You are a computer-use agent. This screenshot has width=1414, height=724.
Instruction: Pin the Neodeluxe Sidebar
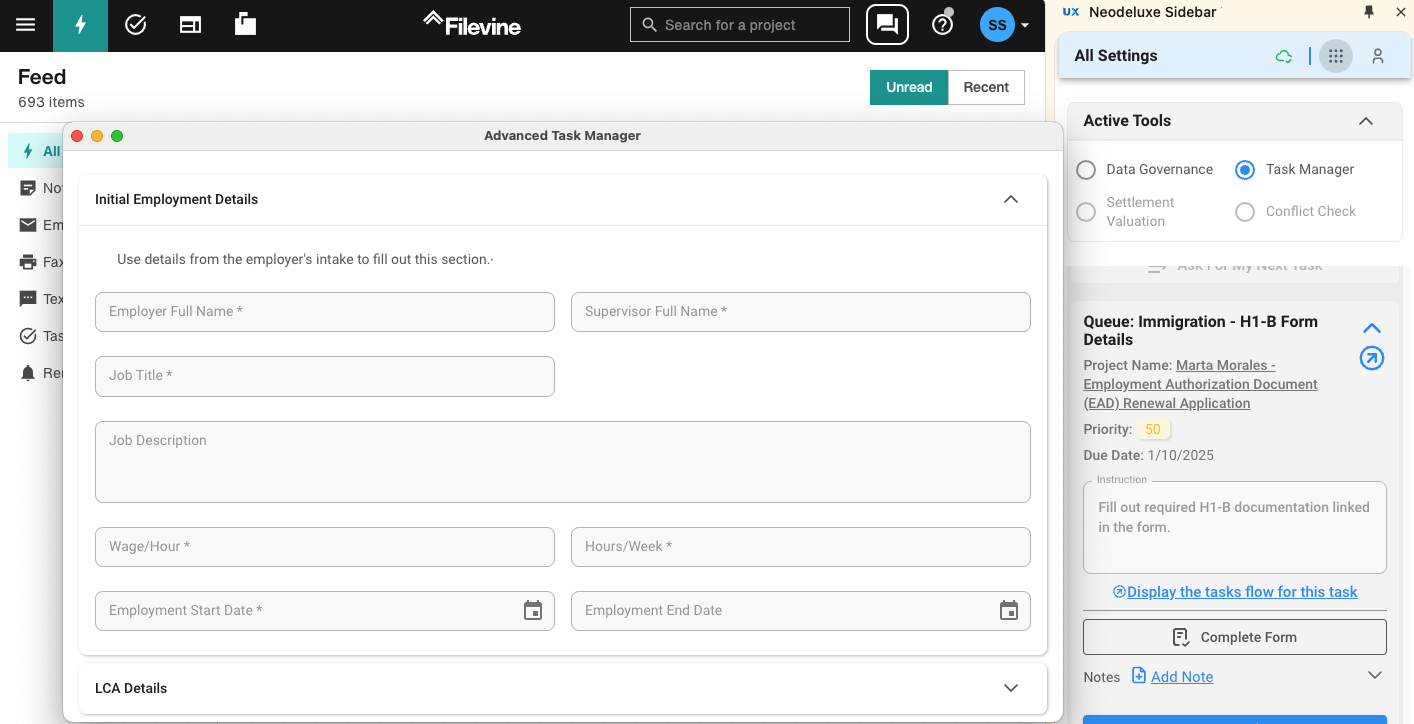pos(1369,12)
